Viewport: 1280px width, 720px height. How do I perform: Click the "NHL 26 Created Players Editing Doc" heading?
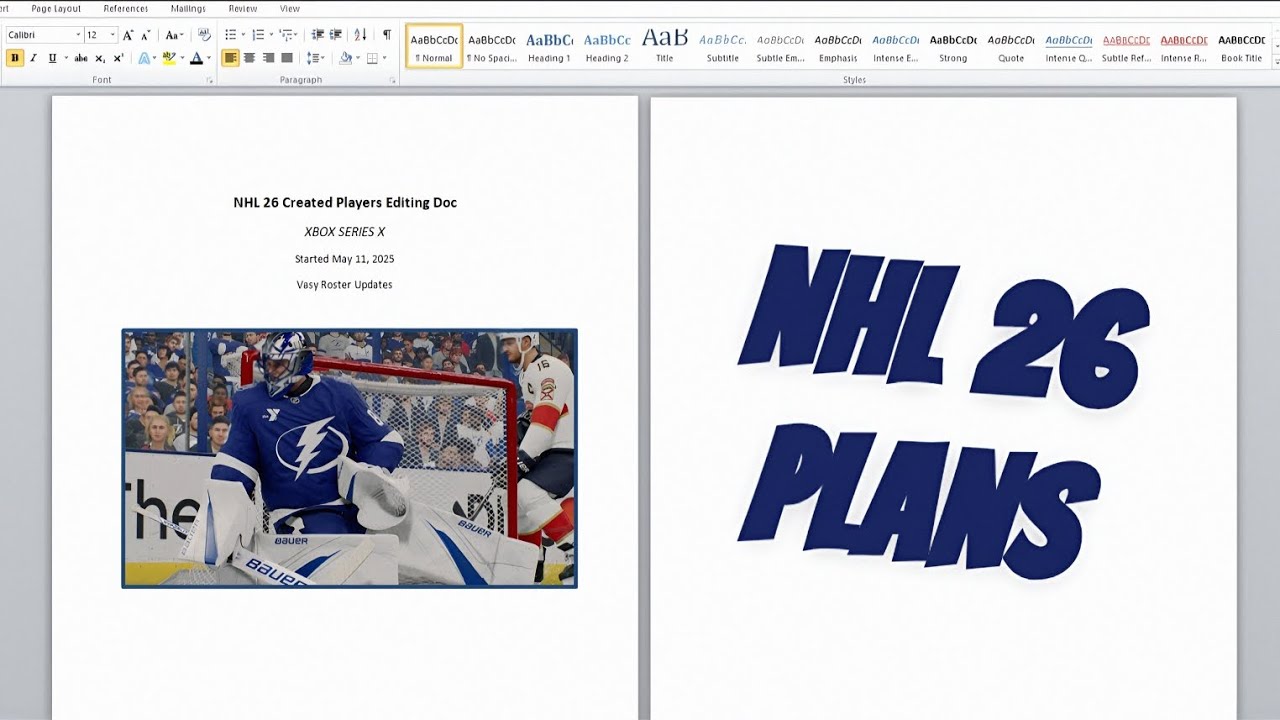pos(345,202)
